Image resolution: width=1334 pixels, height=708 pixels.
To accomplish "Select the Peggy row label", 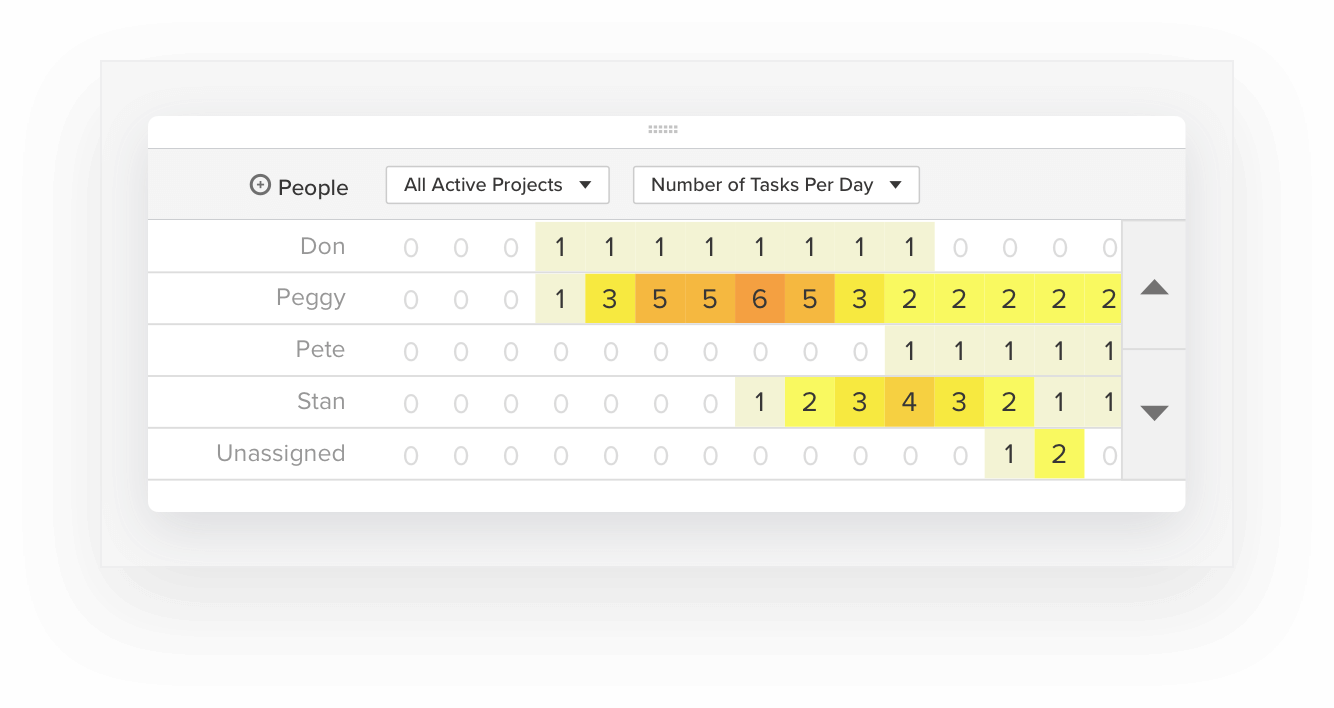I will tap(311, 298).
